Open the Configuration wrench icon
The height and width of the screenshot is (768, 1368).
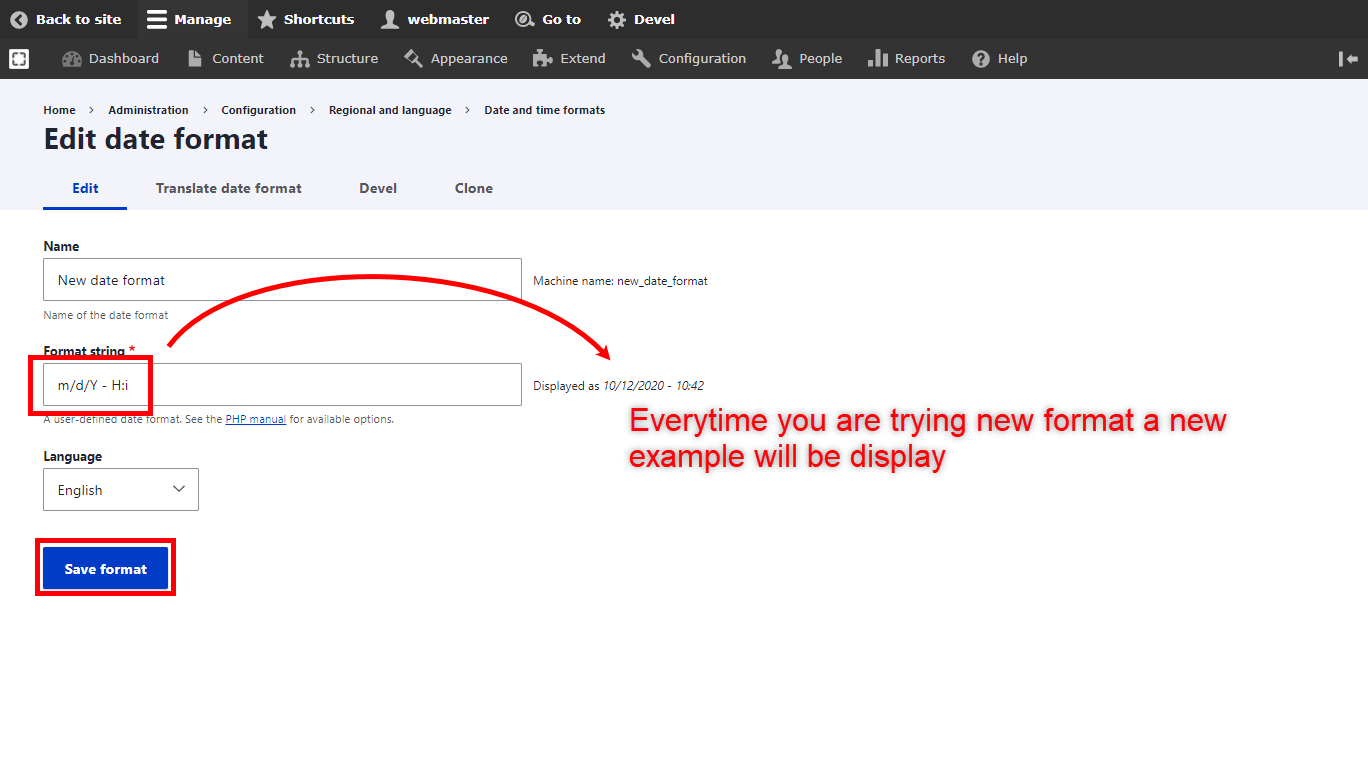pyautogui.click(x=641, y=59)
